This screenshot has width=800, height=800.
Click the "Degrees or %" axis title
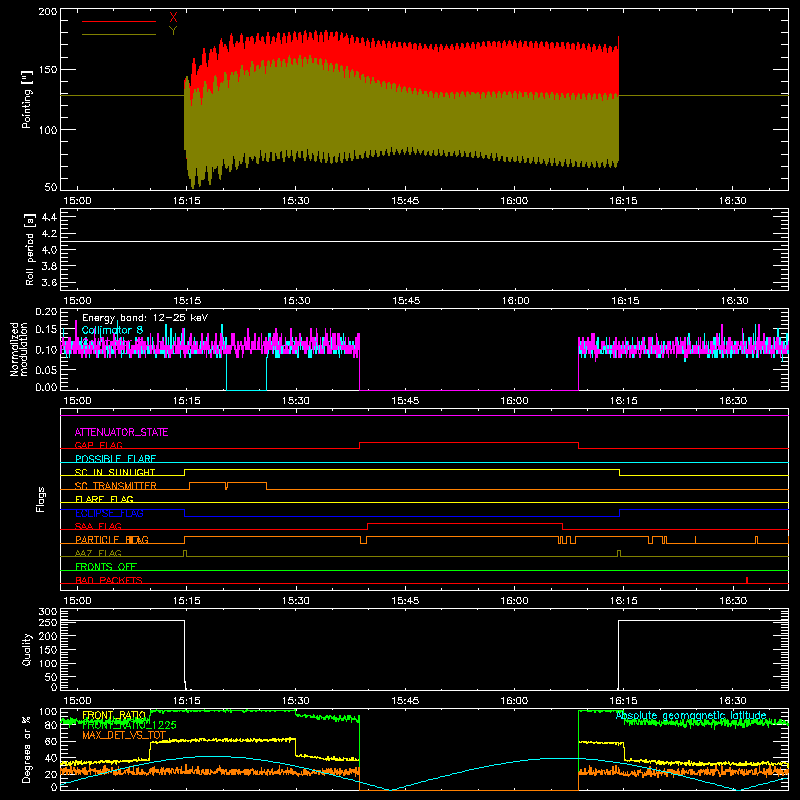pyautogui.click(x=27, y=749)
